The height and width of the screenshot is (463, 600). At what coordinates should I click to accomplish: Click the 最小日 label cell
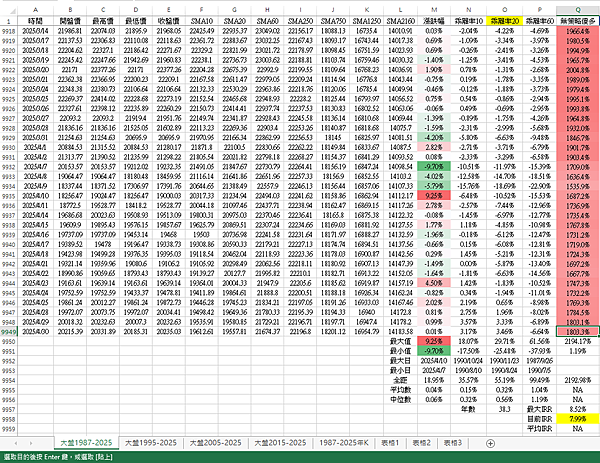(x=400, y=370)
